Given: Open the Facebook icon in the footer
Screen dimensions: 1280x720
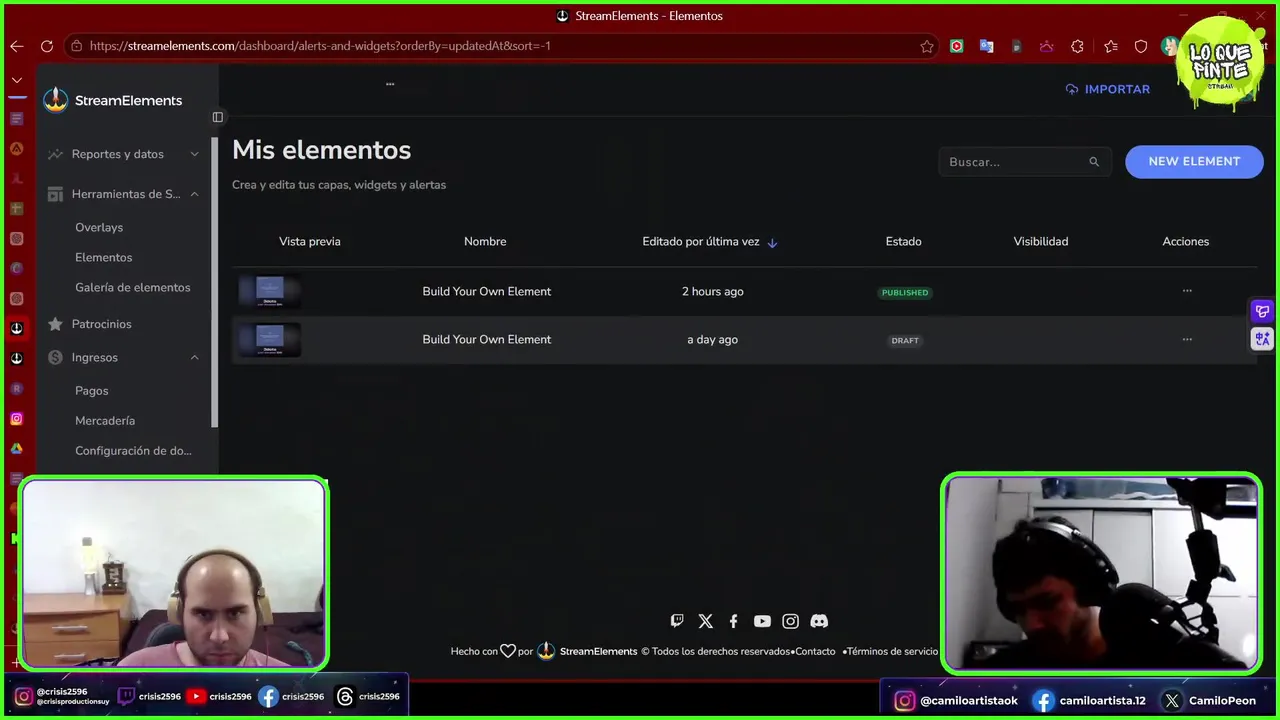Looking at the screenshot, I should (733, 621).
